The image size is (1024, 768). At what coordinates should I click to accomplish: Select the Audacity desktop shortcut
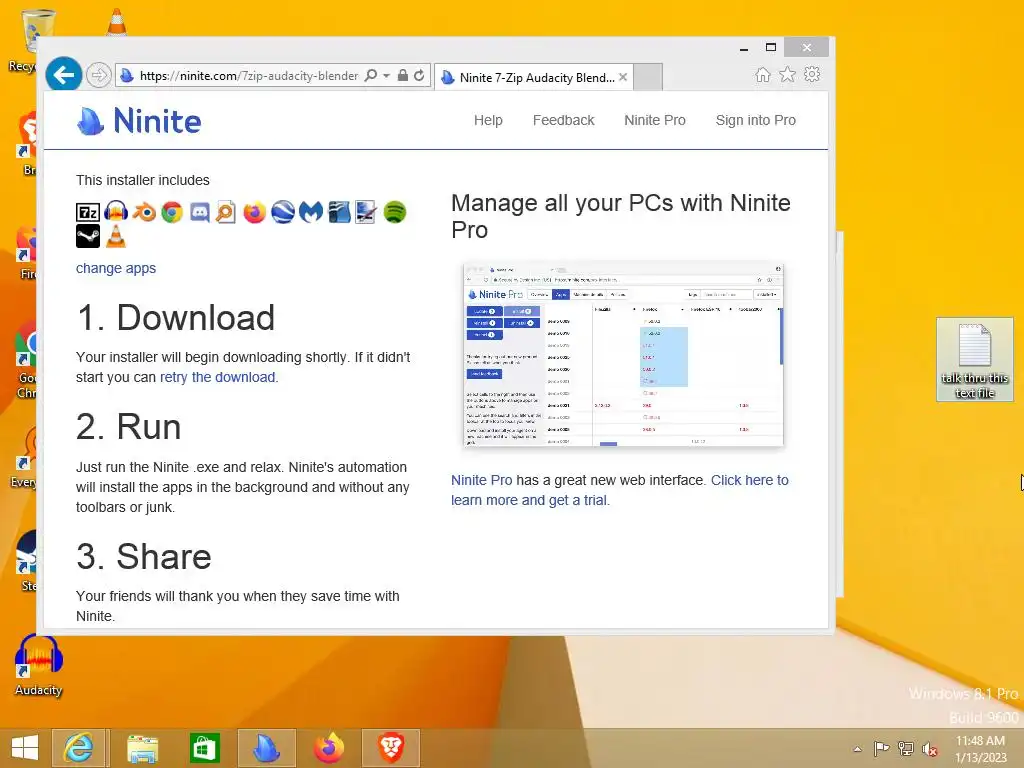pos(39,666)
